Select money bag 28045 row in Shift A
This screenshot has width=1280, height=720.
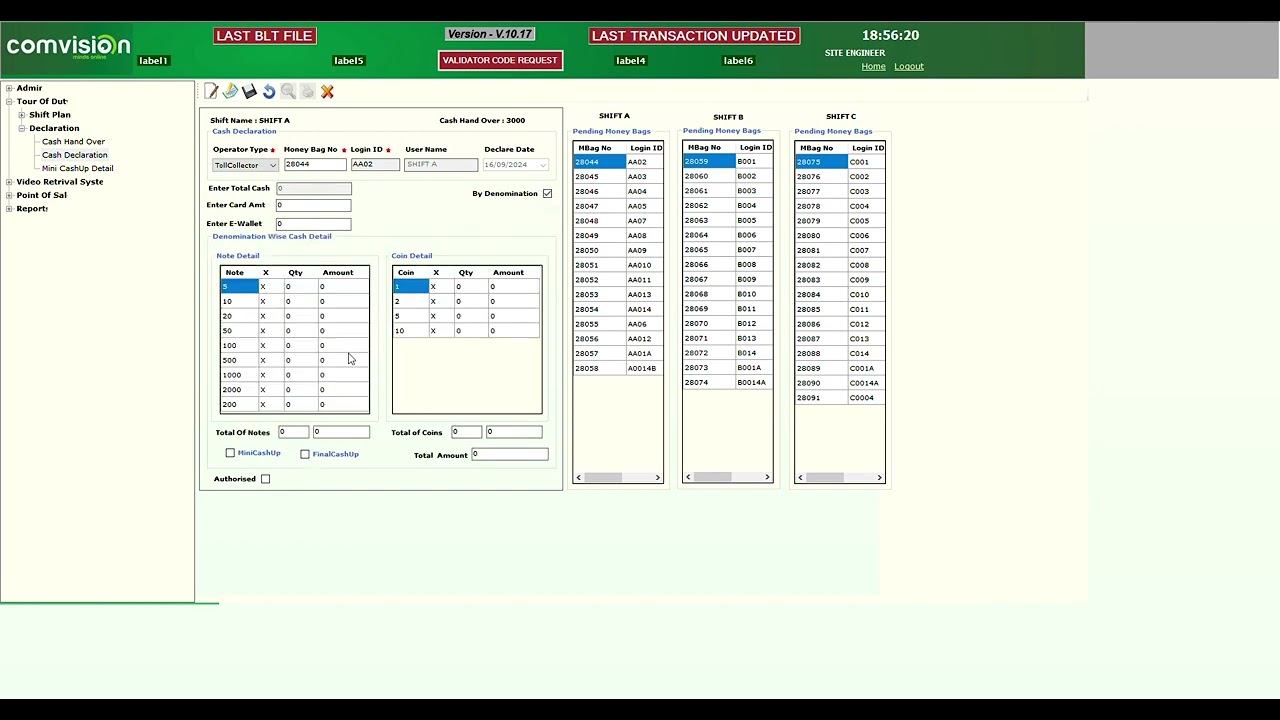(617, 177)
